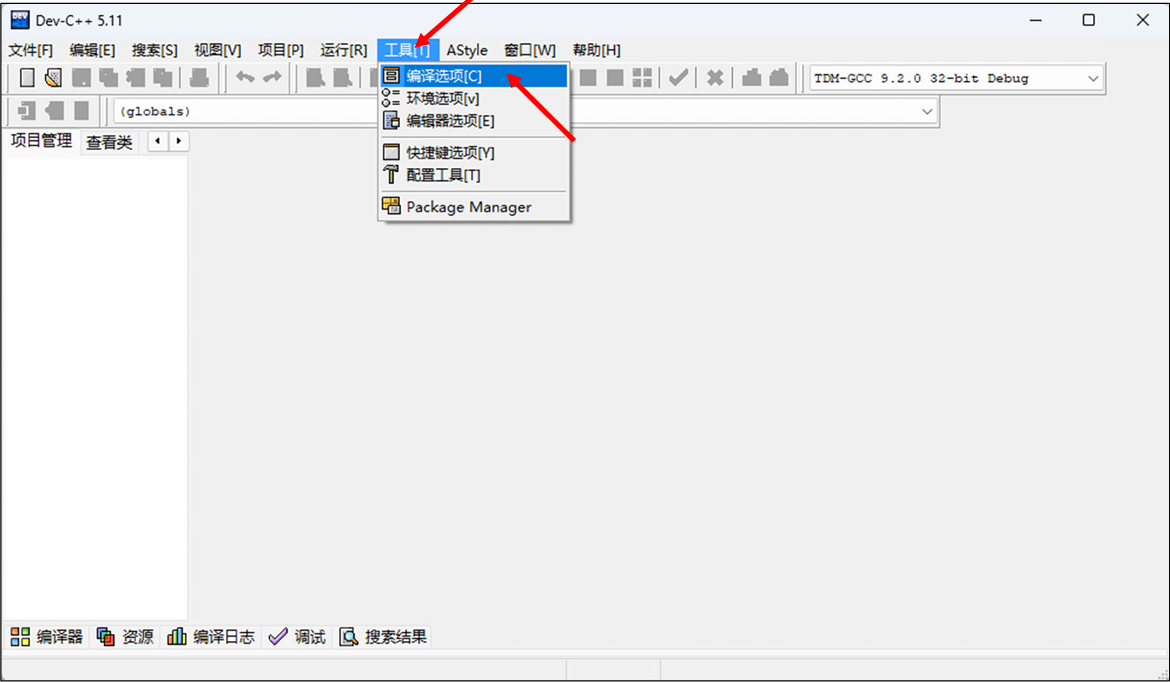Select the New file icon

27,77
